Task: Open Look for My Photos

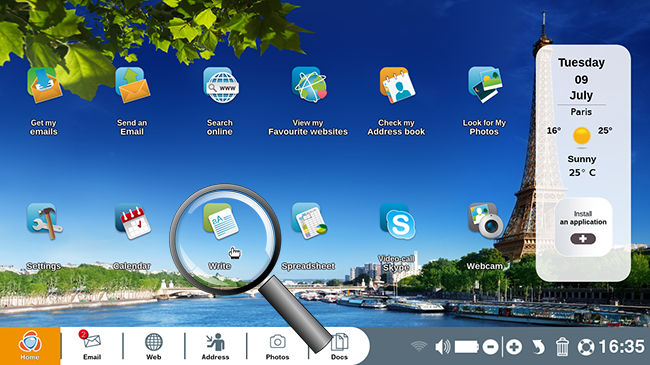Action: 485,85
